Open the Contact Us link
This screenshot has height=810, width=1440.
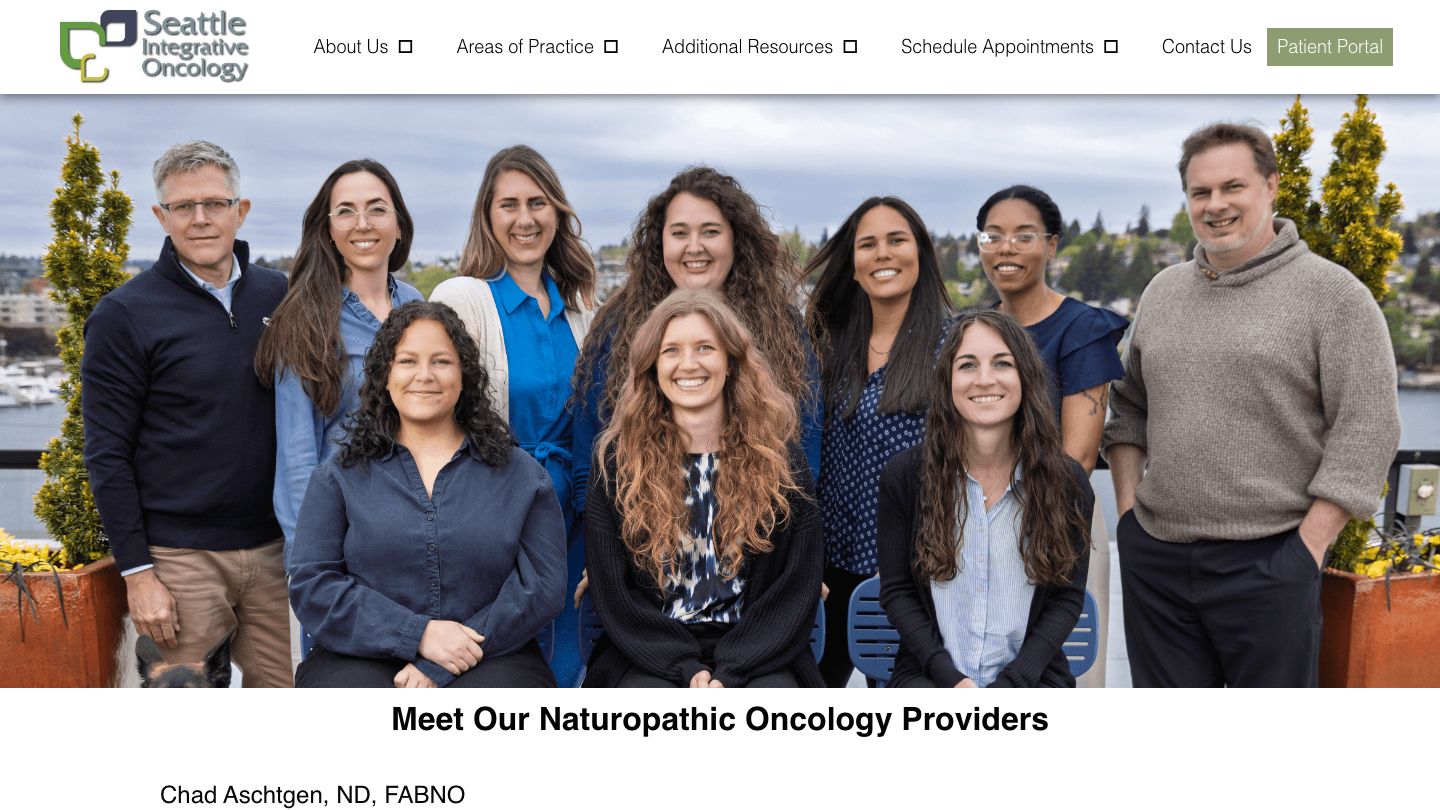tap(1206, 47)
